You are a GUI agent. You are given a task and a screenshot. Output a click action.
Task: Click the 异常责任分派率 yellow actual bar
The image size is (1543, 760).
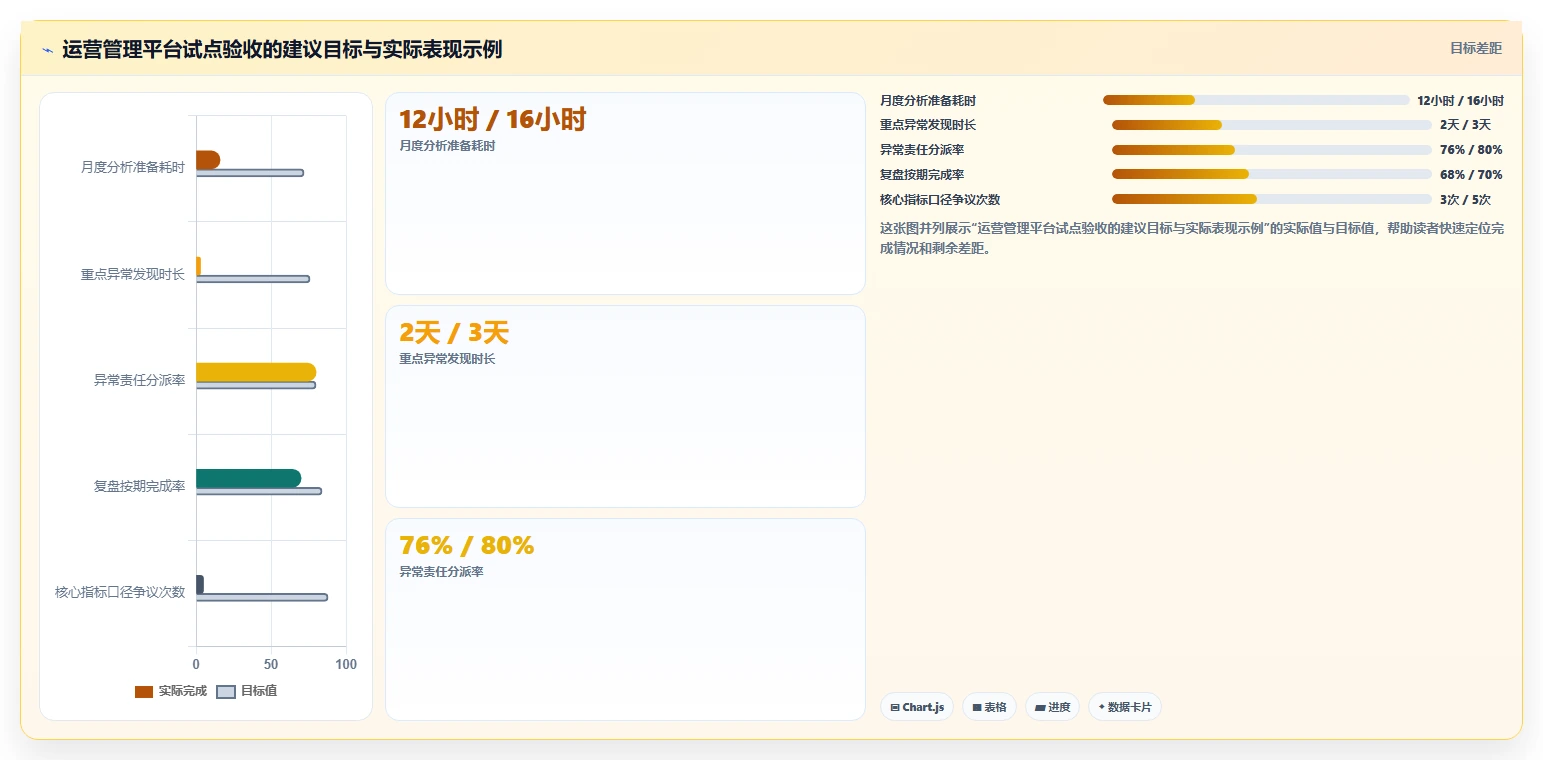click(256, 372)
